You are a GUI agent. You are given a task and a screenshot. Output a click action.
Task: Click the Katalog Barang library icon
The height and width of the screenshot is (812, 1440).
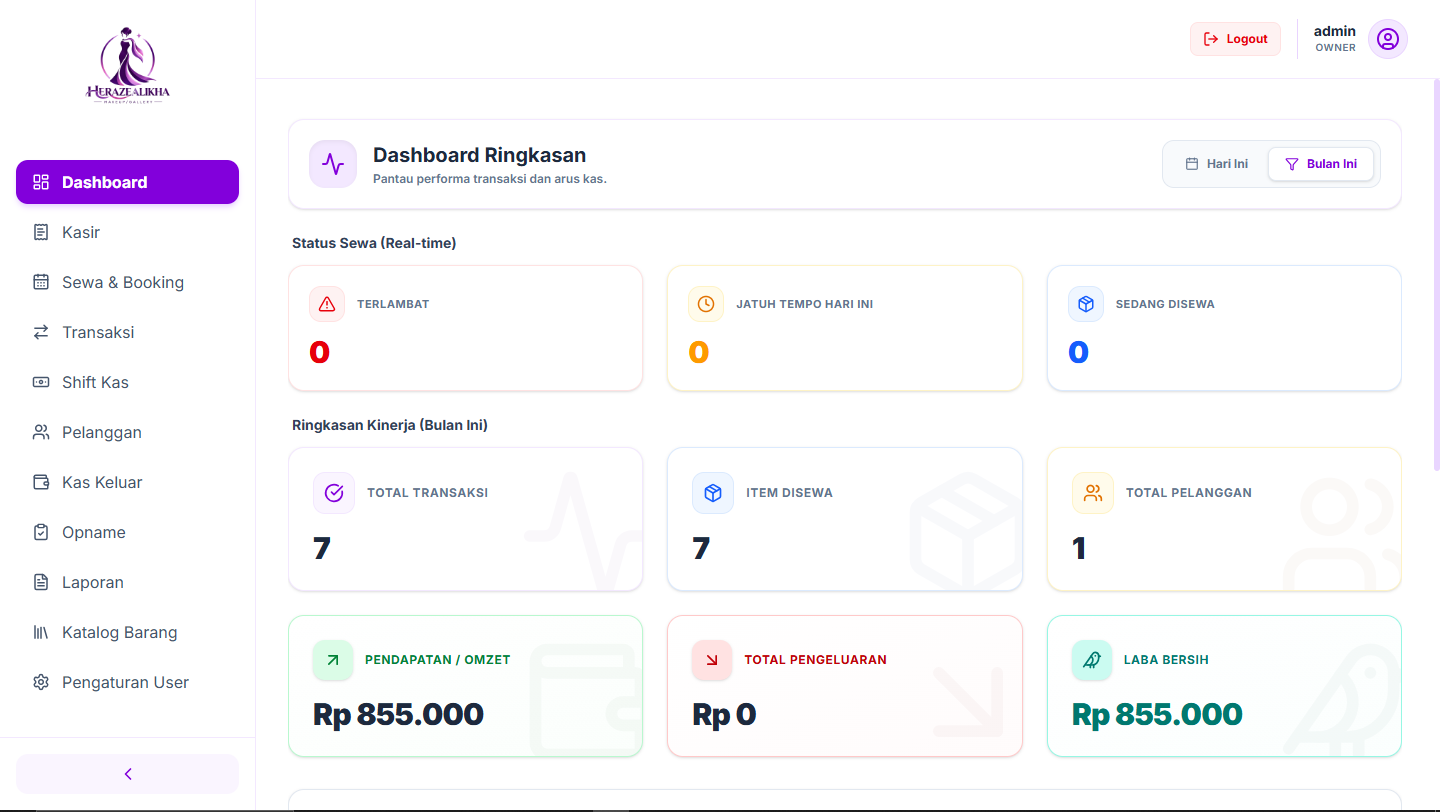41,632
